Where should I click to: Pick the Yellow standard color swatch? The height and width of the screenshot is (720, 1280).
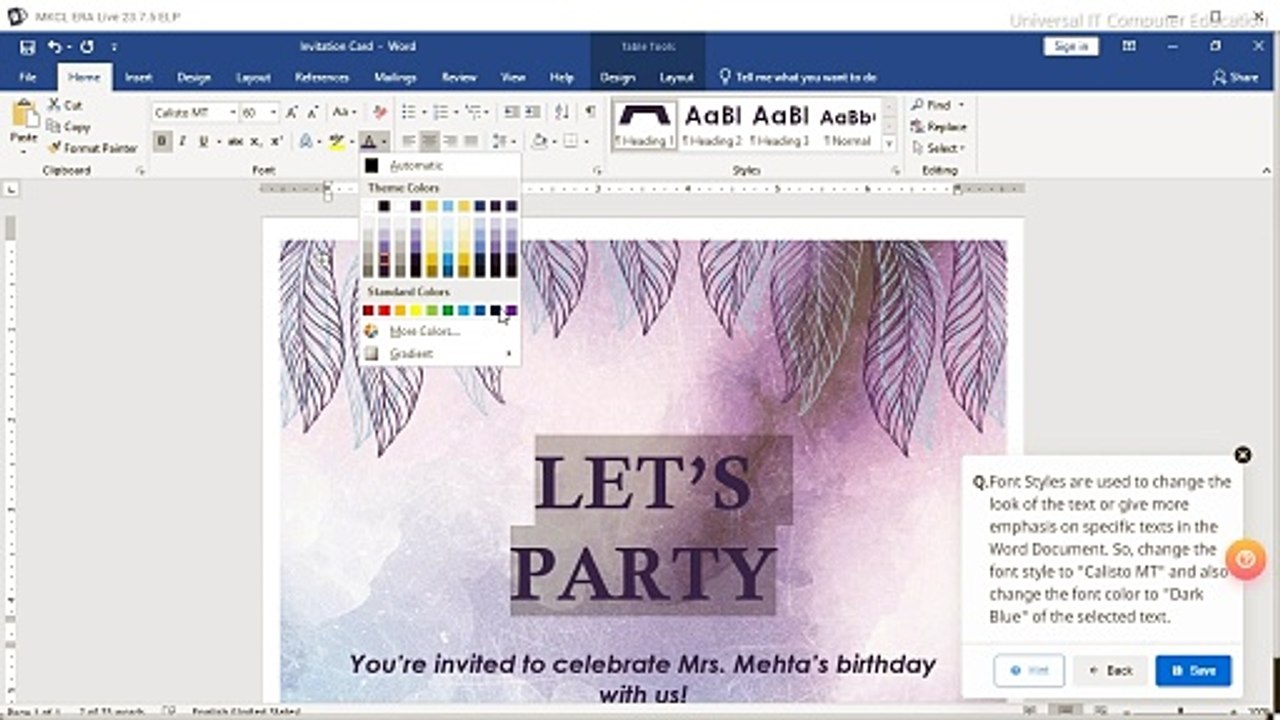pos(416,311)
